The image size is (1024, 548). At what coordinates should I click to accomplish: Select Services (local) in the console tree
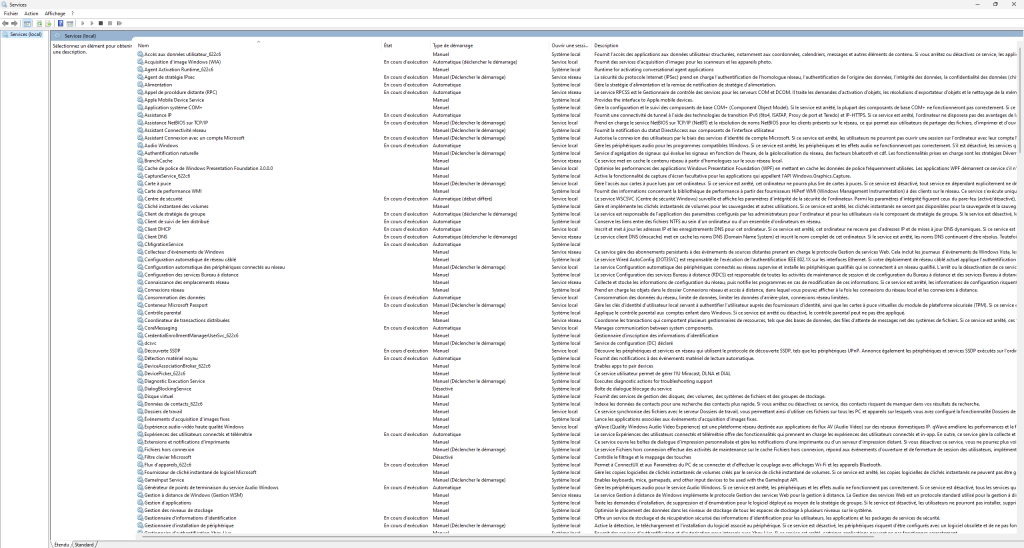[24, 34]
